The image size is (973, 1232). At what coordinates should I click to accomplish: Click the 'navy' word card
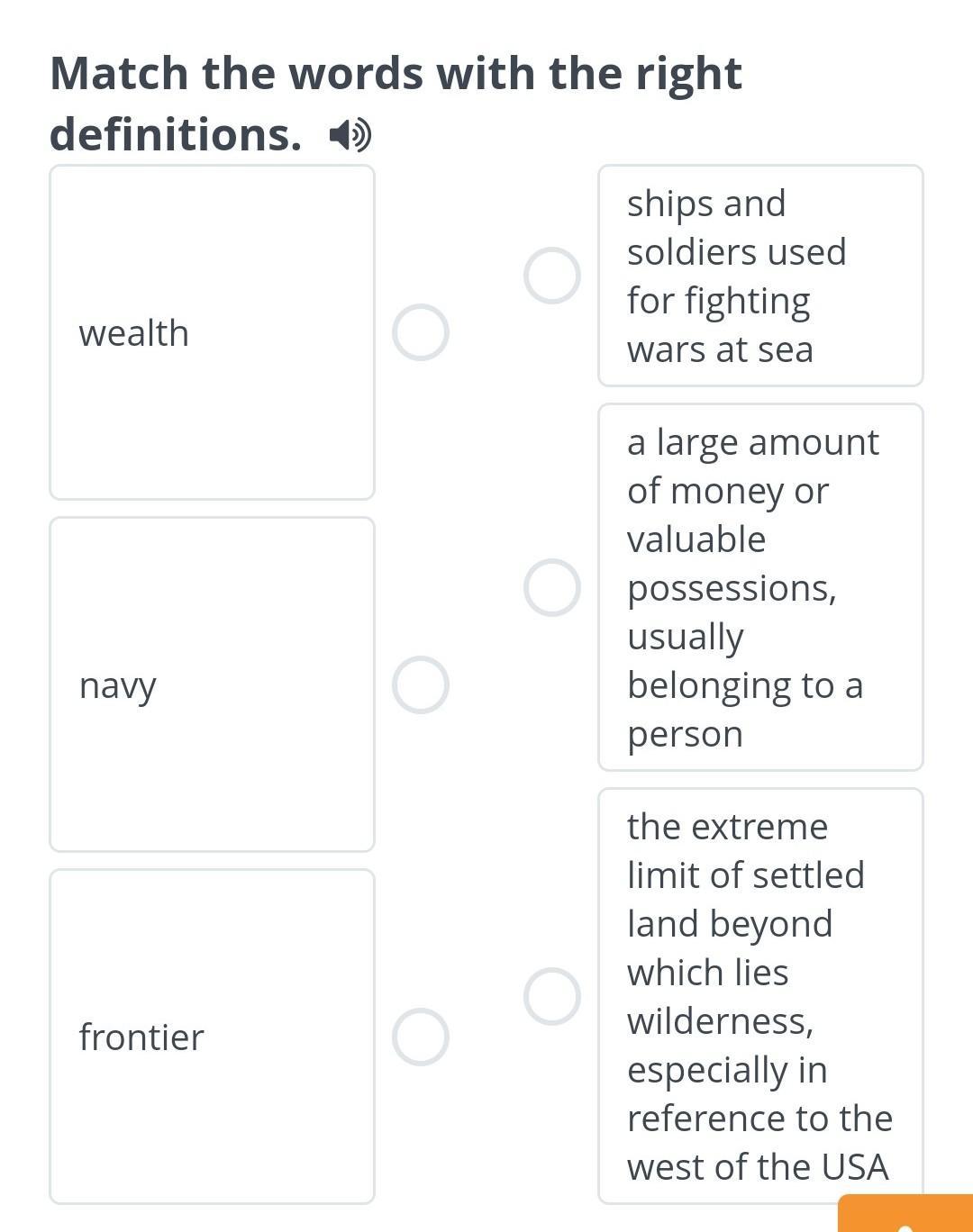click(x=212, y=684)
